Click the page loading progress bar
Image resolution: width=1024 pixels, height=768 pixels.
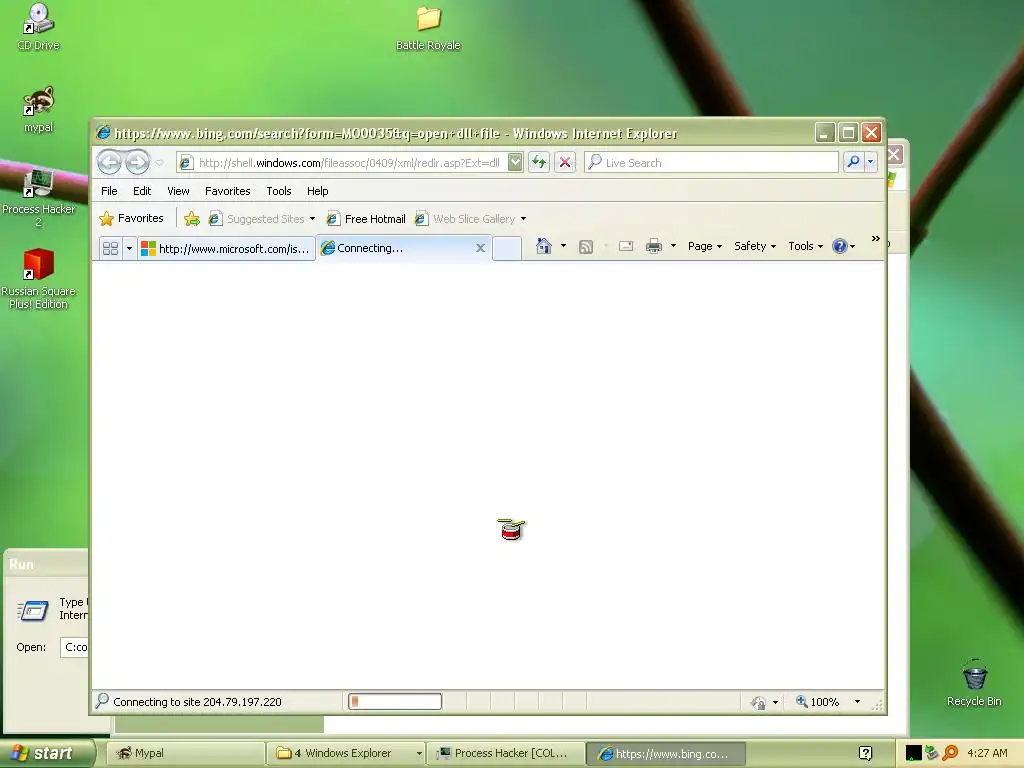click(395, 702)
